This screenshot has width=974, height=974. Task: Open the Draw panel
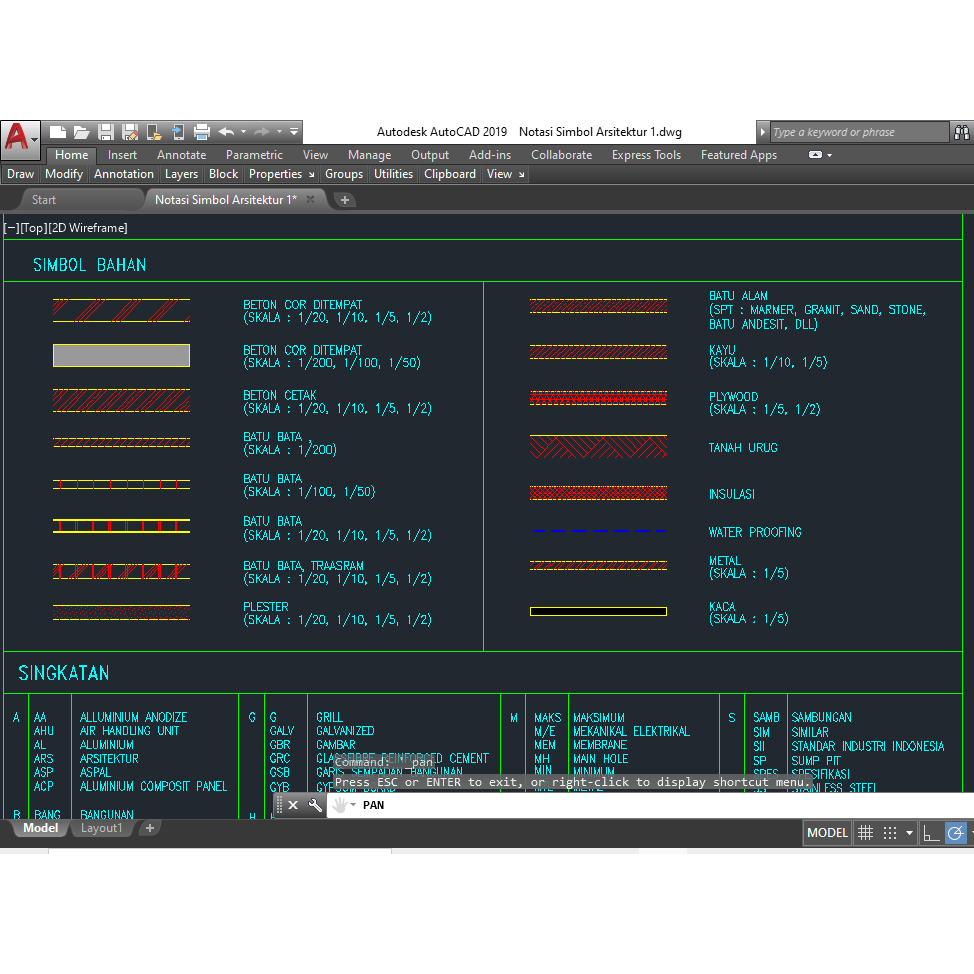point(20,174)
